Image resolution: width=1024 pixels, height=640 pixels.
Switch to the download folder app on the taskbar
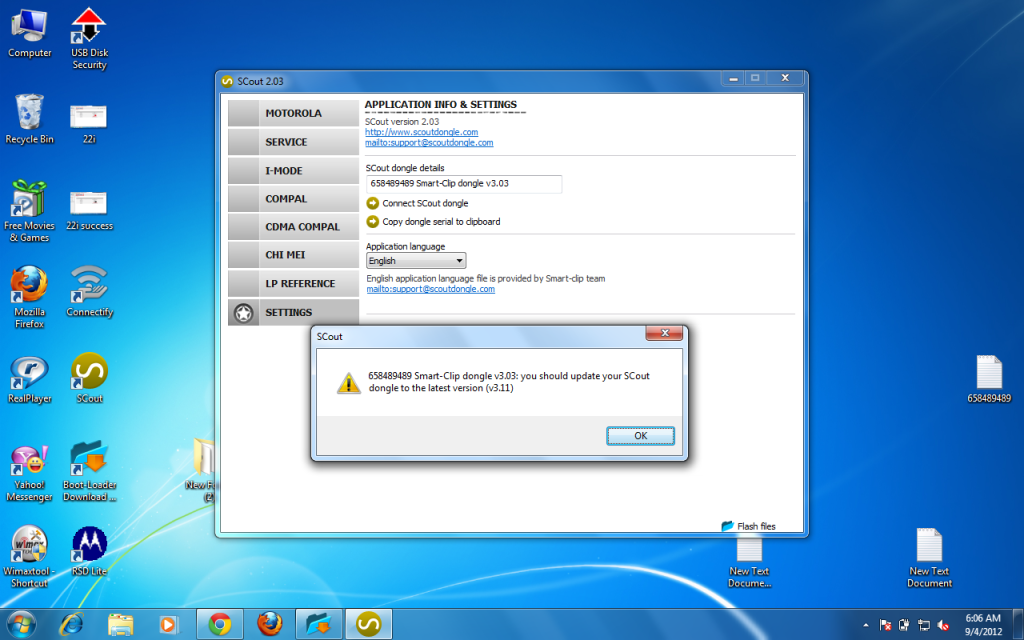click(319, 624)
